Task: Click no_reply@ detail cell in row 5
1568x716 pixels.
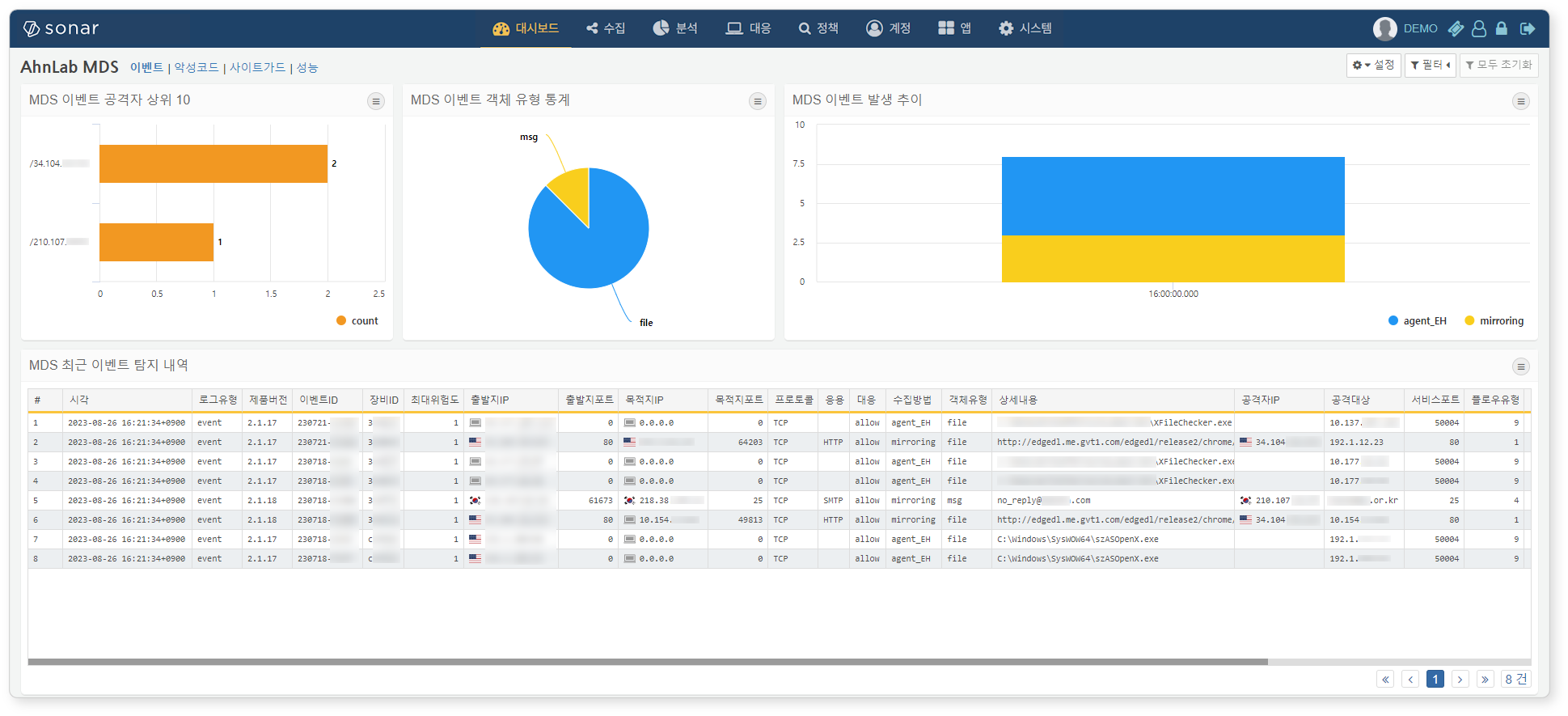Action: (1113, 501)
